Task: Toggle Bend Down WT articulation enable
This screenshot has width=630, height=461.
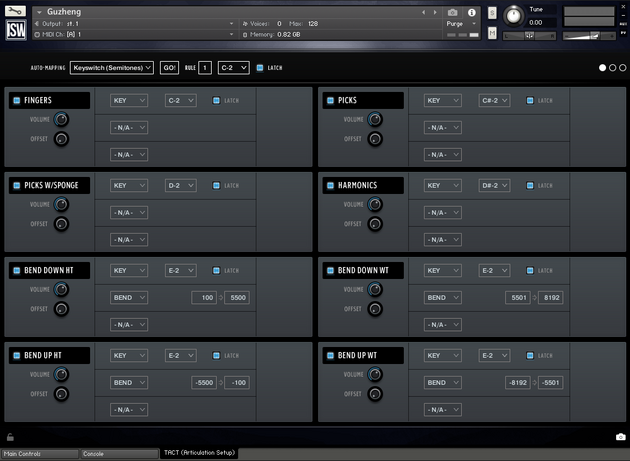Action: 331,270
